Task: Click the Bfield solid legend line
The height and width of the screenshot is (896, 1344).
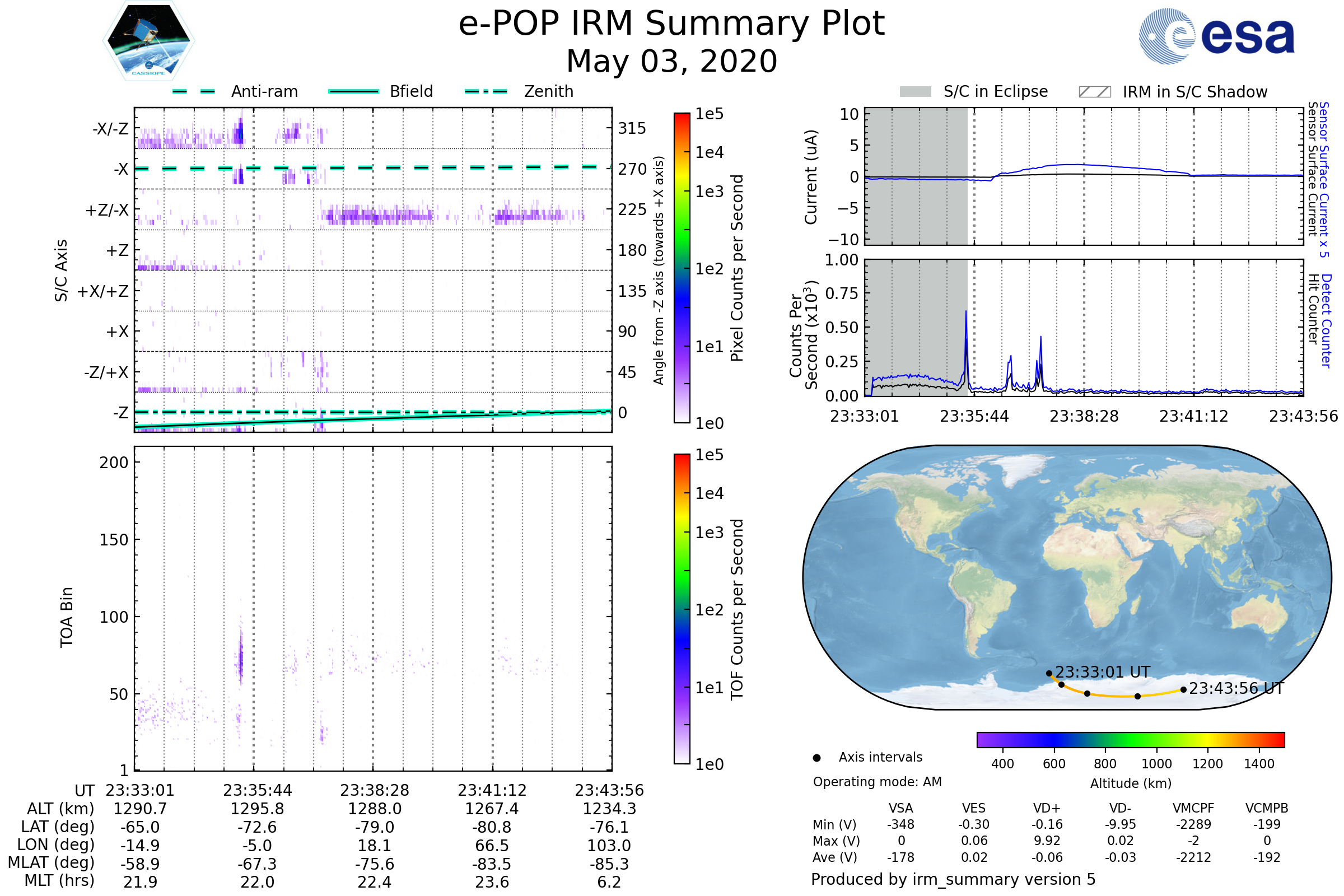Action: (x=354, y=91)
